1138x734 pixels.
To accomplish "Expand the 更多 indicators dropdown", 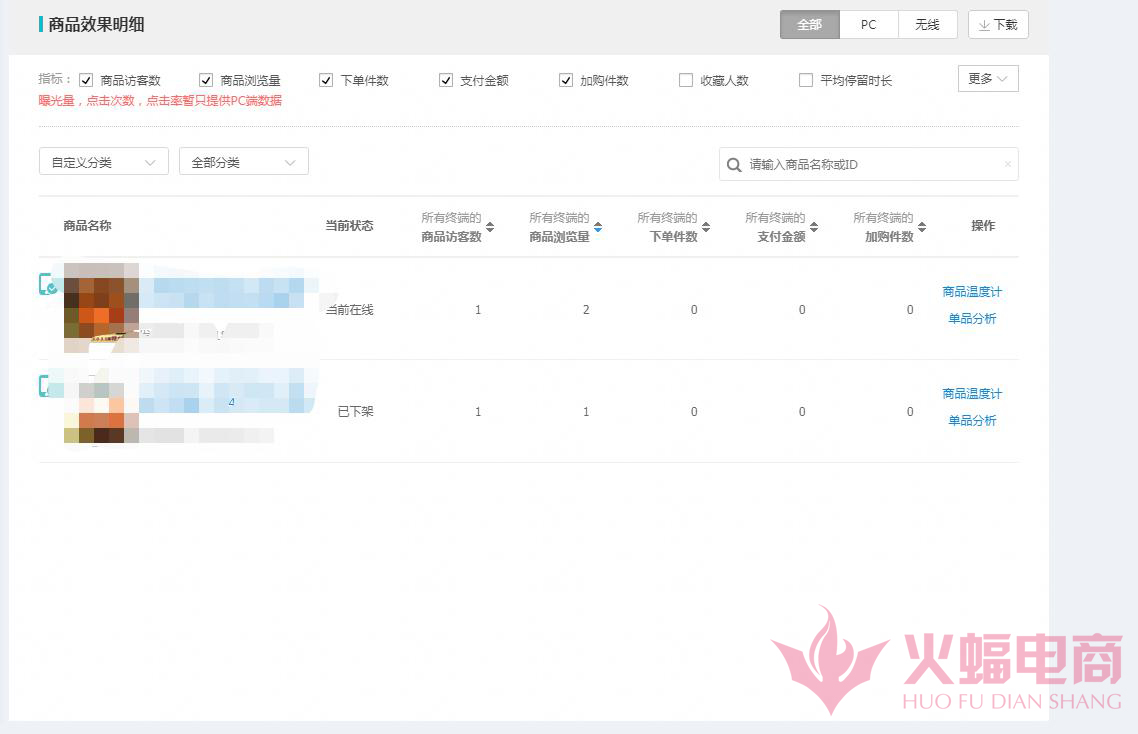I will (x=987, y=79).
